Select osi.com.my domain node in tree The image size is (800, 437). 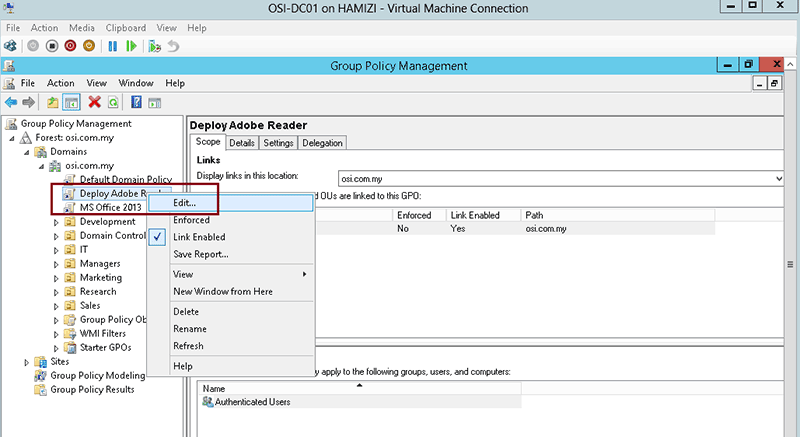tap(89, 166)
